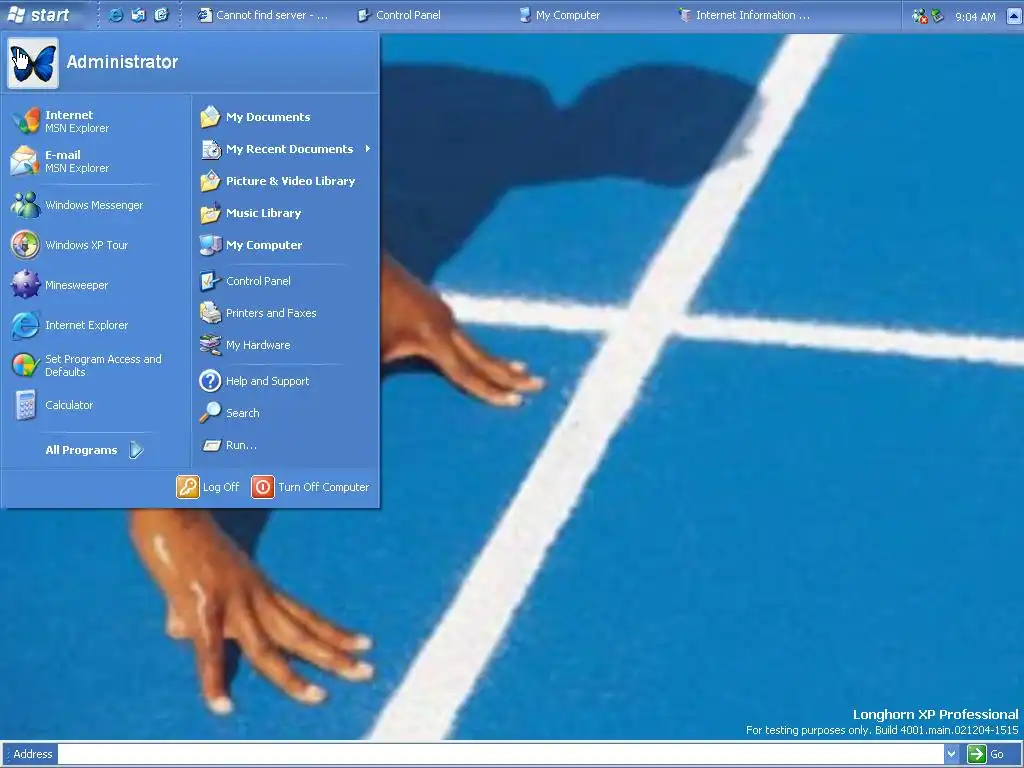Screen dimensions: 1024x768
Task: Open MSN Explorer Internet icon
Action: 25,121
